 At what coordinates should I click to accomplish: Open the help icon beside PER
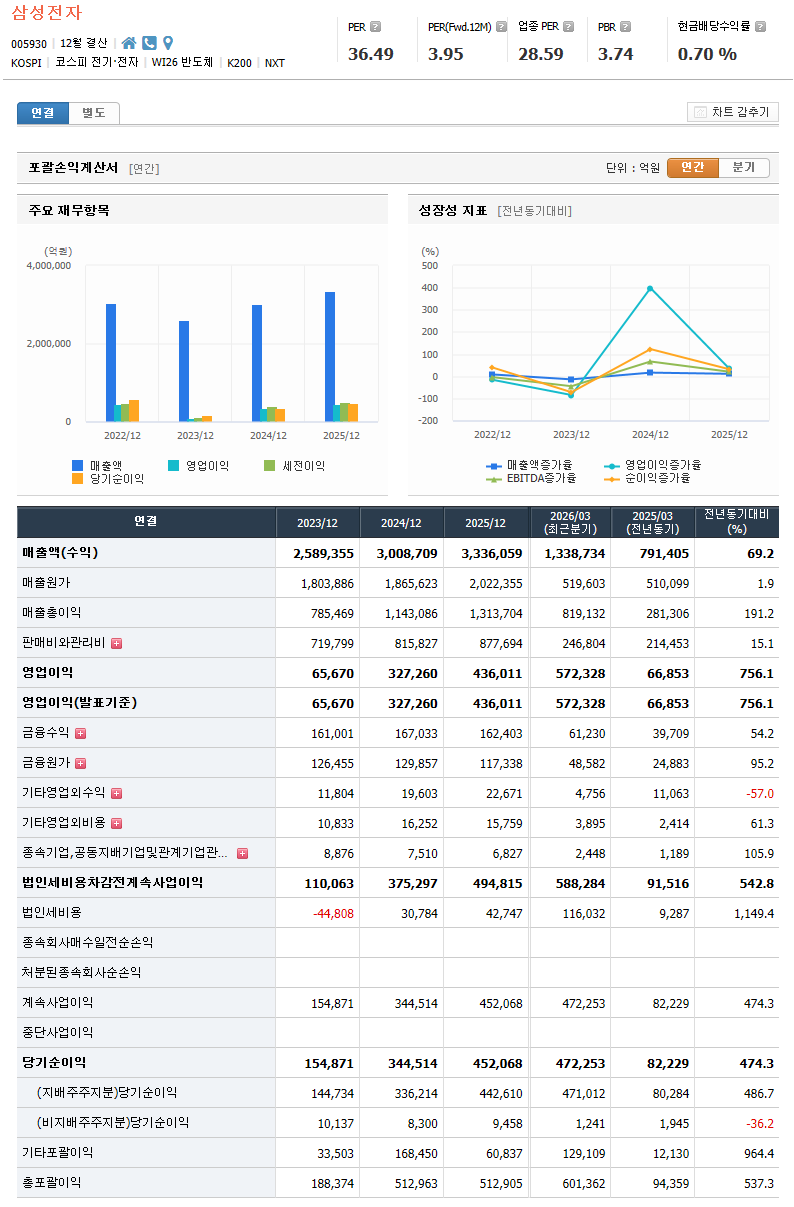(x=376, y=27)
